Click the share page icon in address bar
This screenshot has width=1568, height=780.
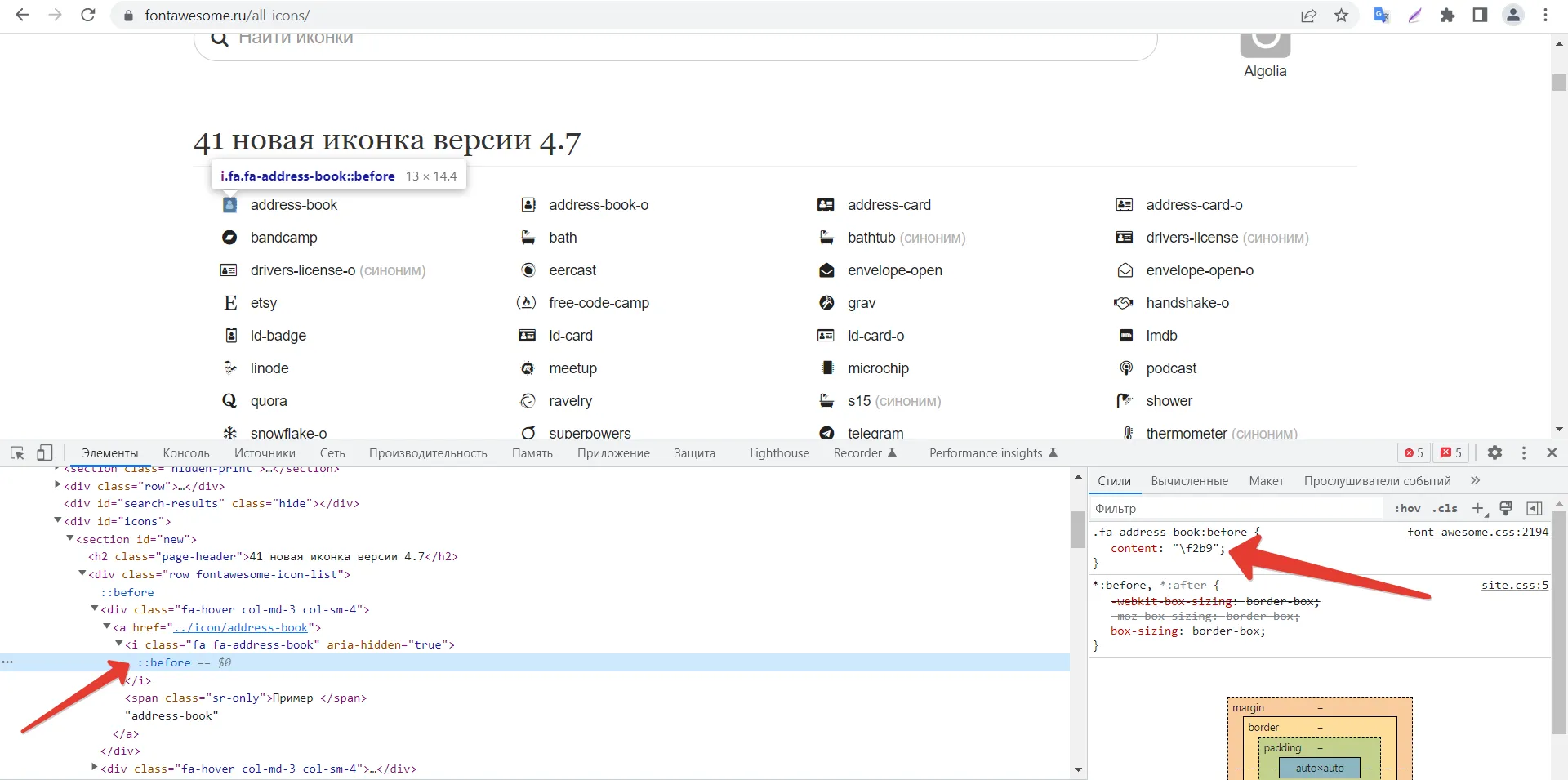pos(1308,15)
